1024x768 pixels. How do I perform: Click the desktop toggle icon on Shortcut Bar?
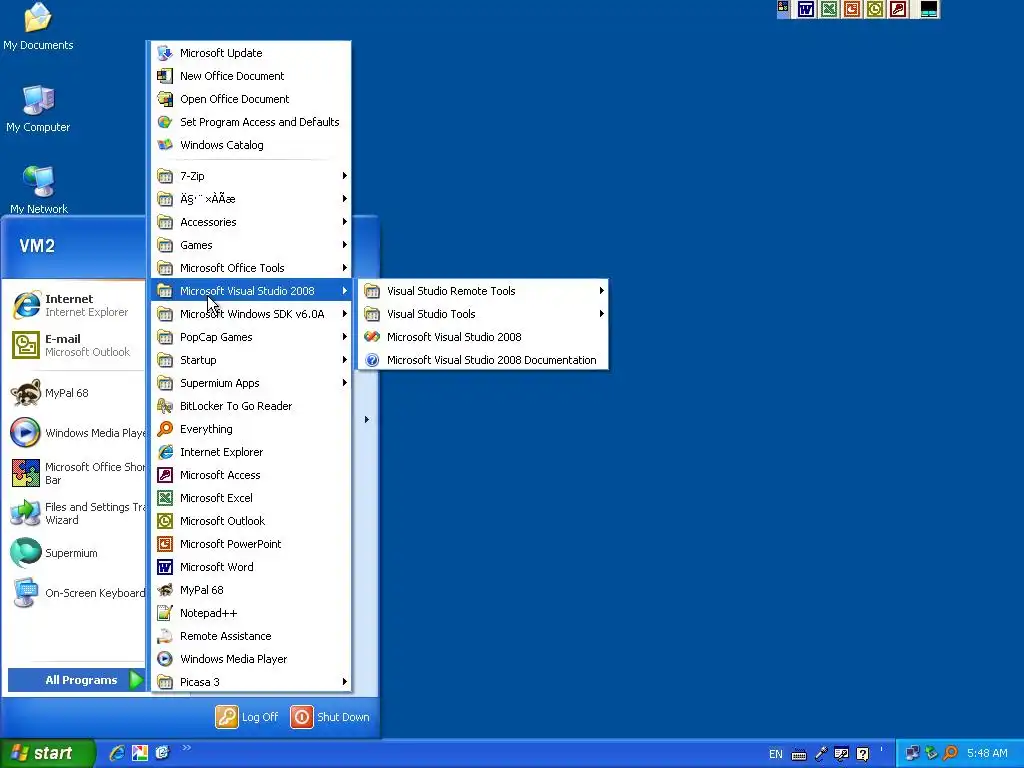click(x=929, y=9)
